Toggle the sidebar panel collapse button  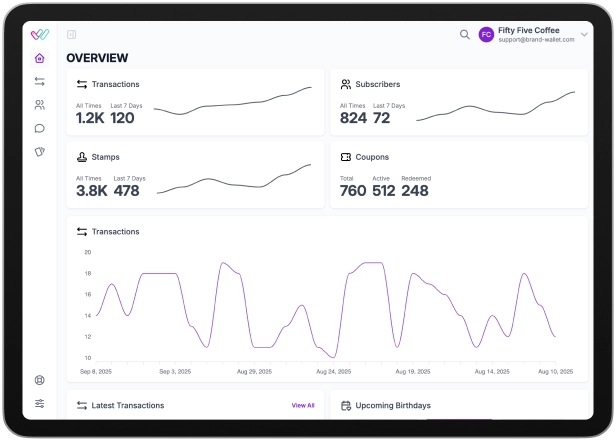pyautogui.click(x=71, y=34)
